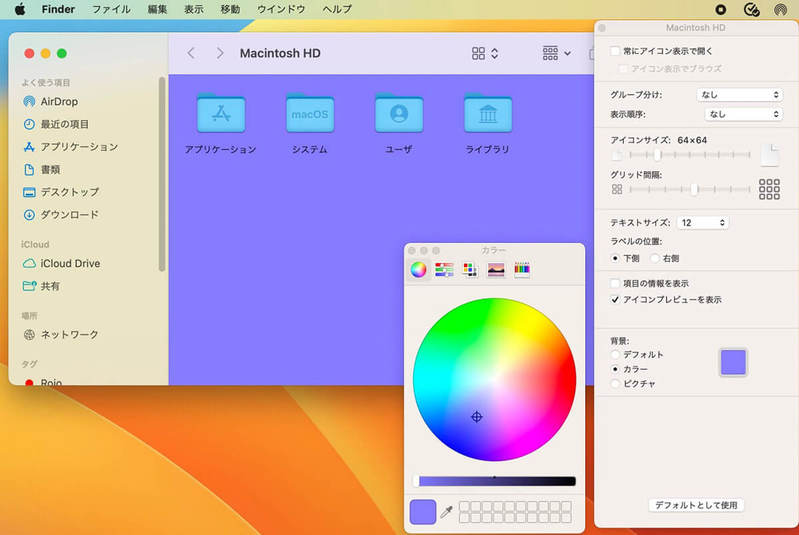Open the ユーザ folder icon
Image resolution: width=799 pixels, height=535 pixels.
click(x=398, y=113)
